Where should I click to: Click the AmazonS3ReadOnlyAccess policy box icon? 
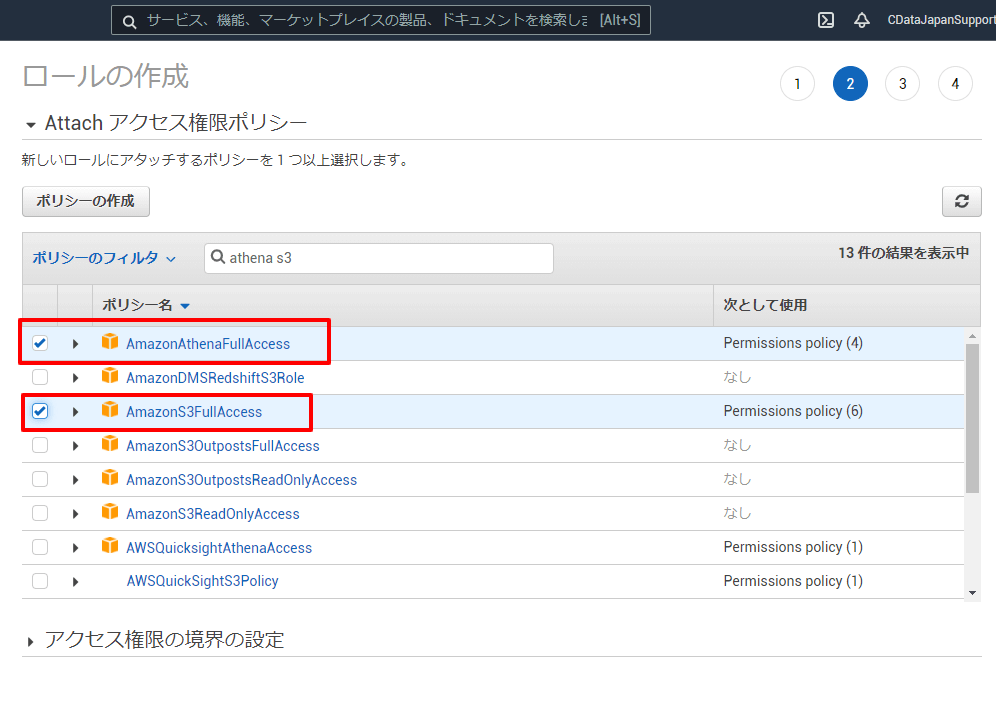[110, 512]
